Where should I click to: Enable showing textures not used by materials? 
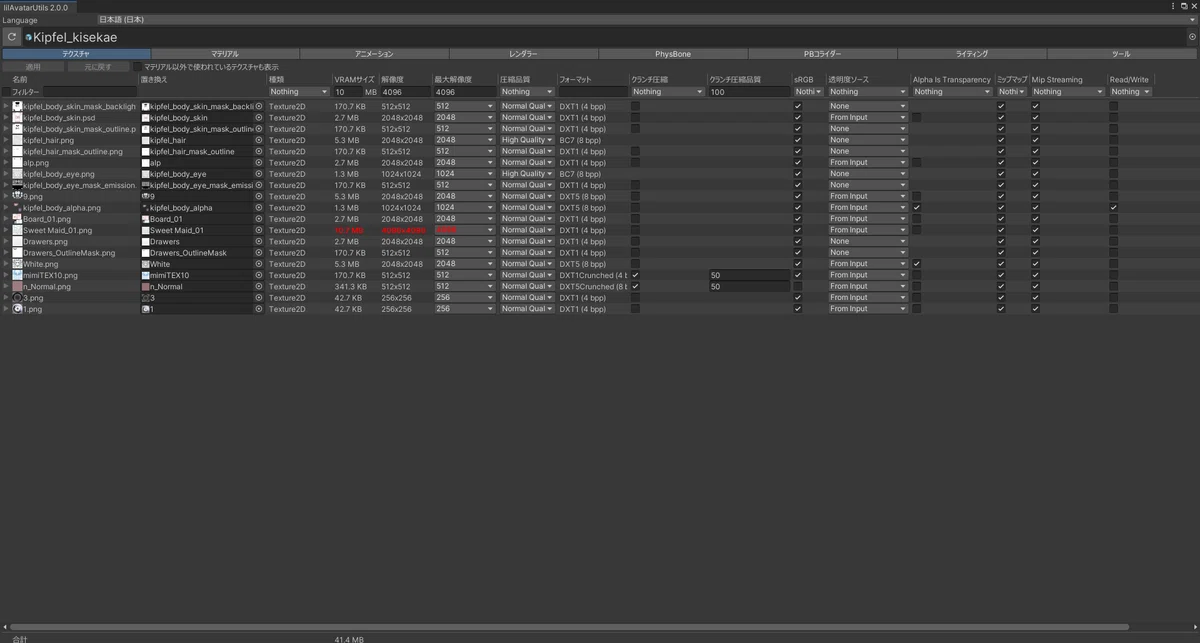point(139,67)
